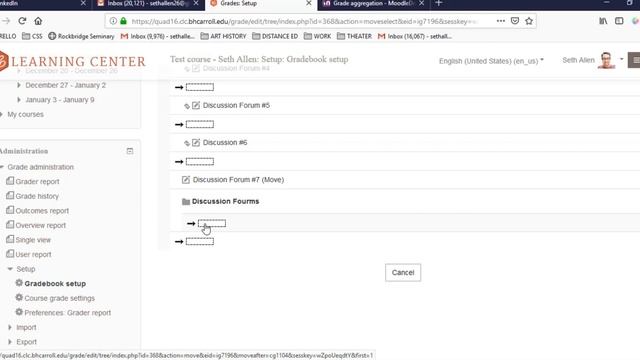Image resolution: width=640 pixels, height=360 pixels.
Task: Open the Course grade settings link
Action: 60,298
